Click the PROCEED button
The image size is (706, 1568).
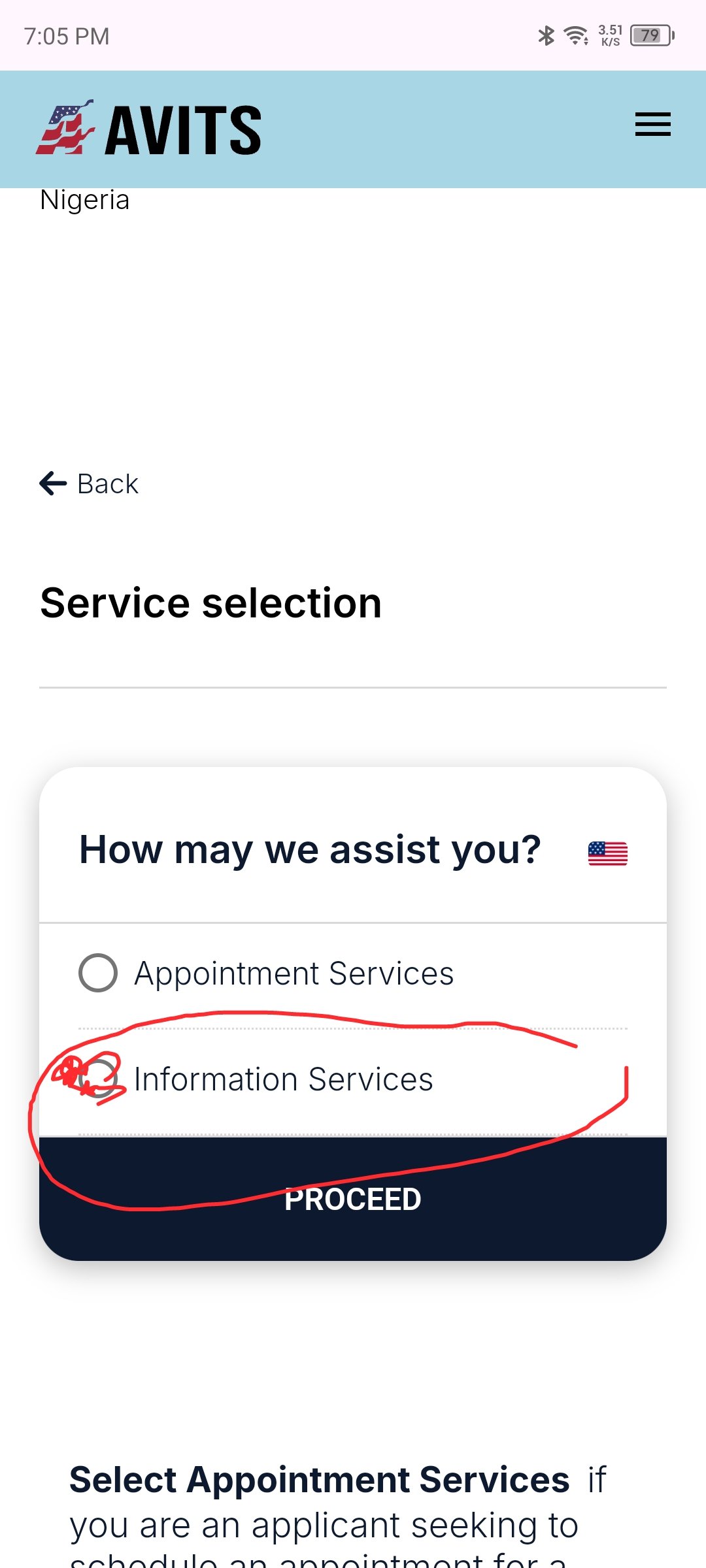(x=353, y=1199)
